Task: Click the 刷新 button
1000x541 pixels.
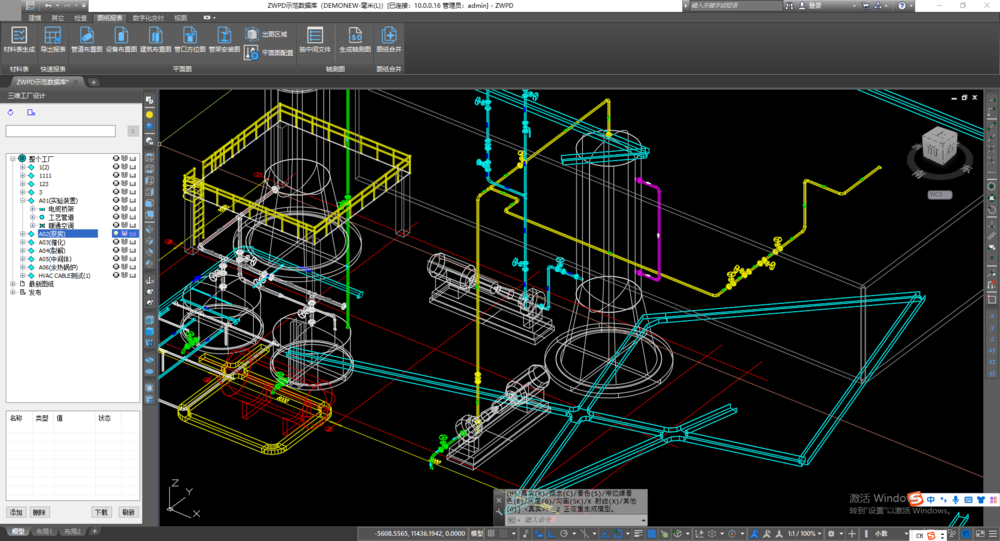Action: (128, 512)
